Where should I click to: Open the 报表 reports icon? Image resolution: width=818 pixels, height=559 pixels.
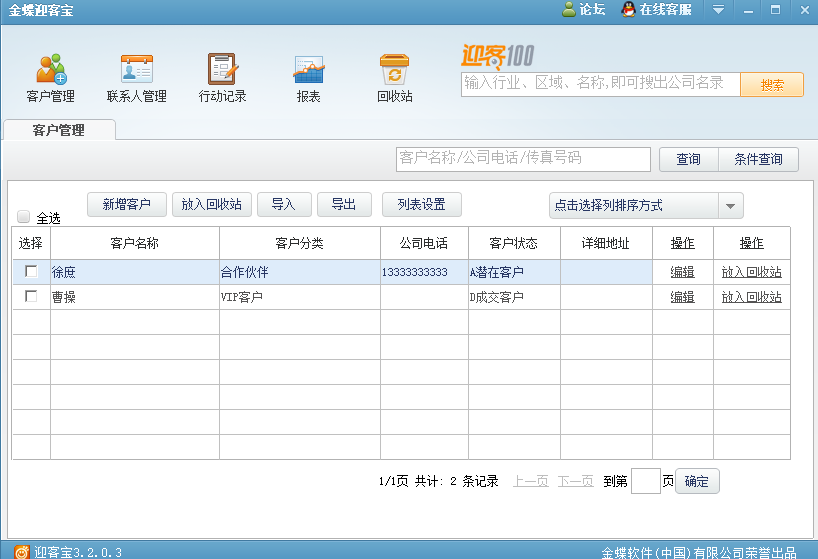pos(308,77)
